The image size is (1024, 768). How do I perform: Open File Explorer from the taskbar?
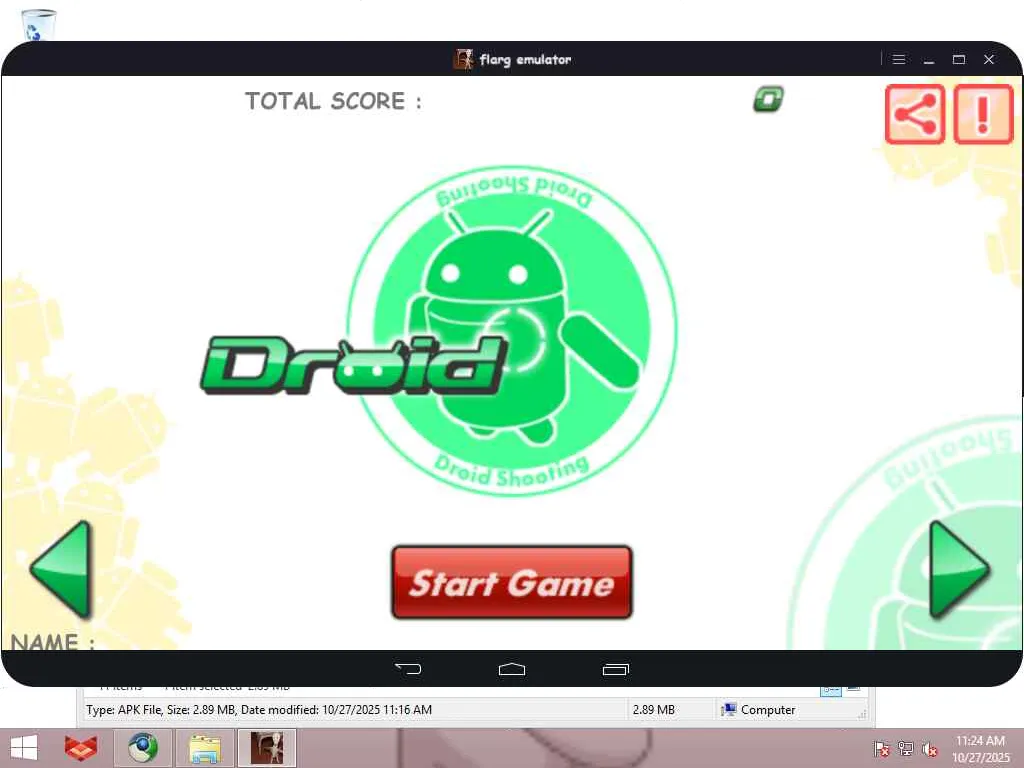[204, 748]
